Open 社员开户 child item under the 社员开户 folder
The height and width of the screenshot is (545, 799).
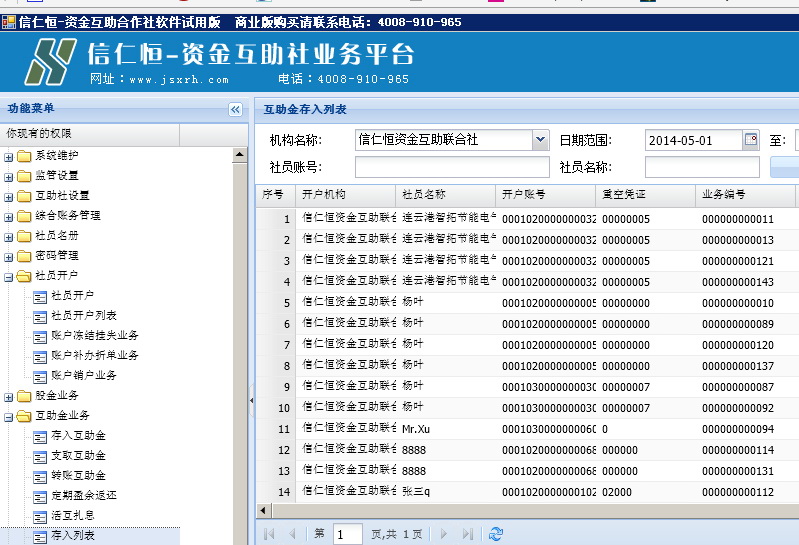click(72, 295)
